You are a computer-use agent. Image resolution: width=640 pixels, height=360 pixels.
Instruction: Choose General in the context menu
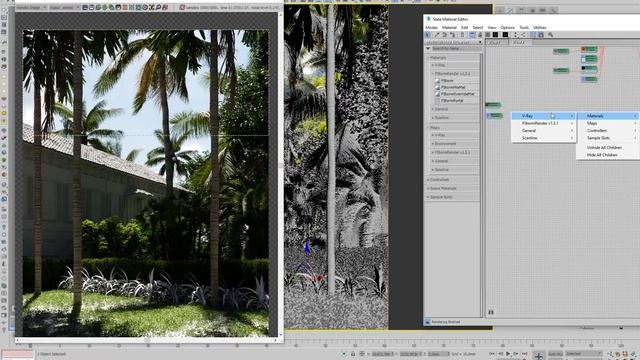pyautogui.click(x=543, y=131)
